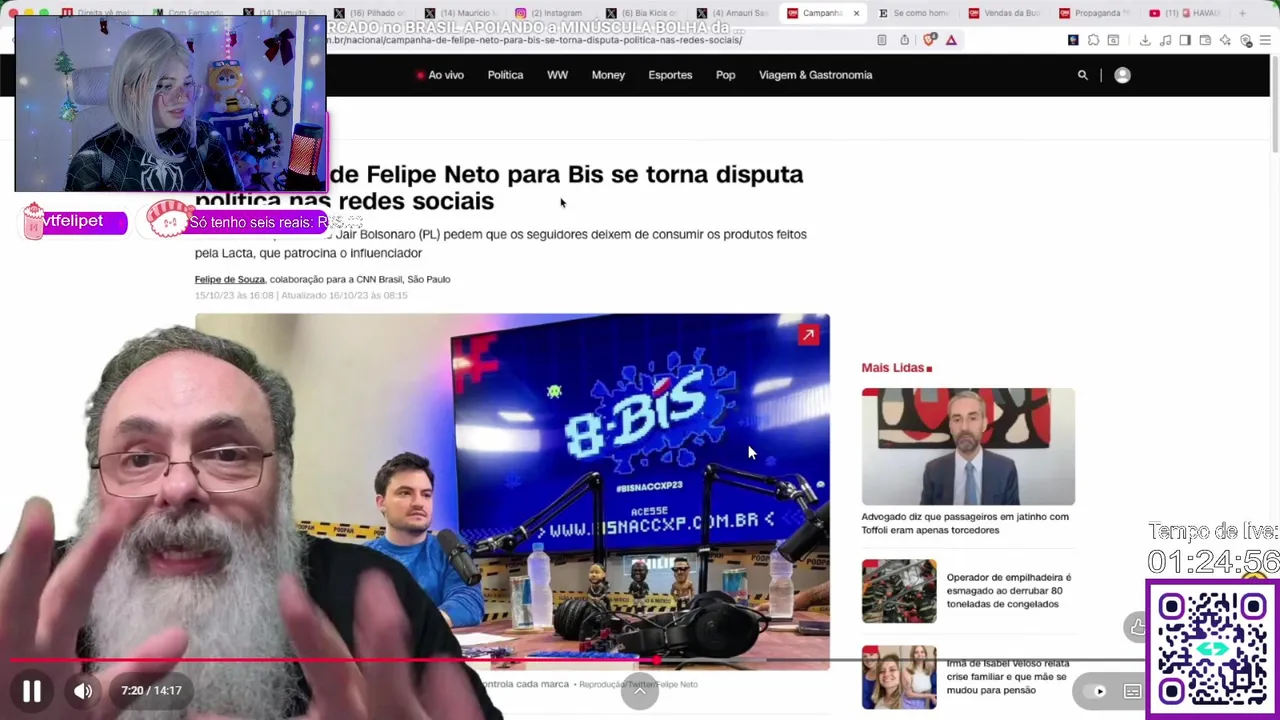Open story 'Irmã de Isabel Veloso relata'
This screenshot has height=720, width=1280.
[x=1008, y=677]
